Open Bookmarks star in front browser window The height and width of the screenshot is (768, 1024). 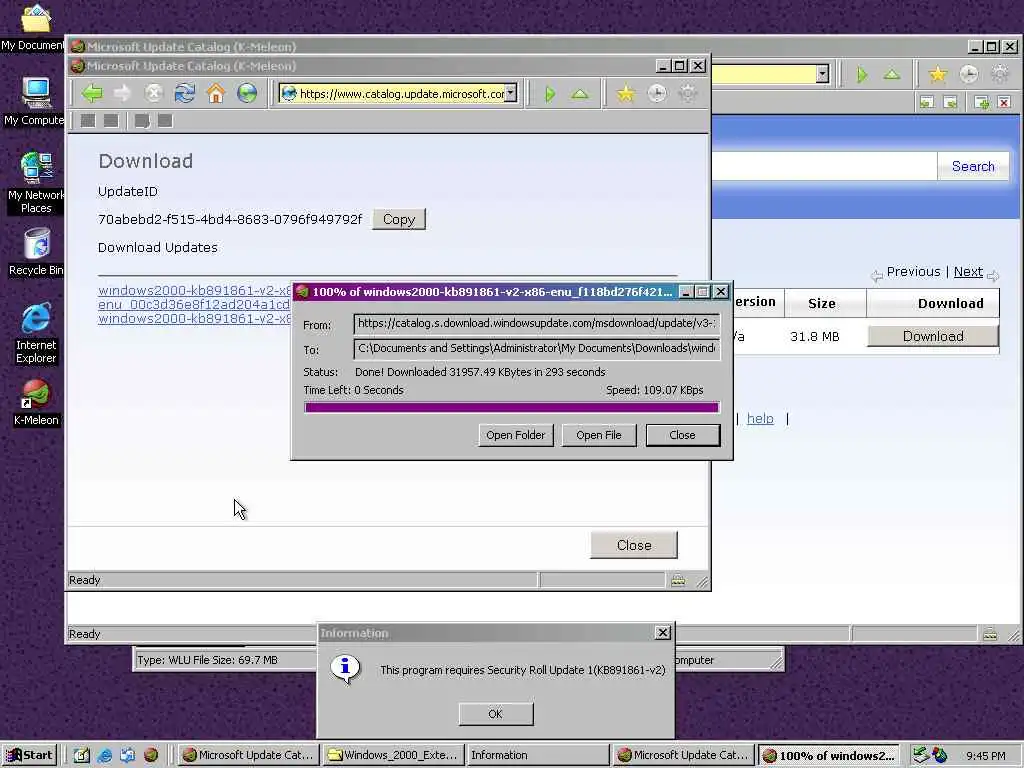pos(626,93)
